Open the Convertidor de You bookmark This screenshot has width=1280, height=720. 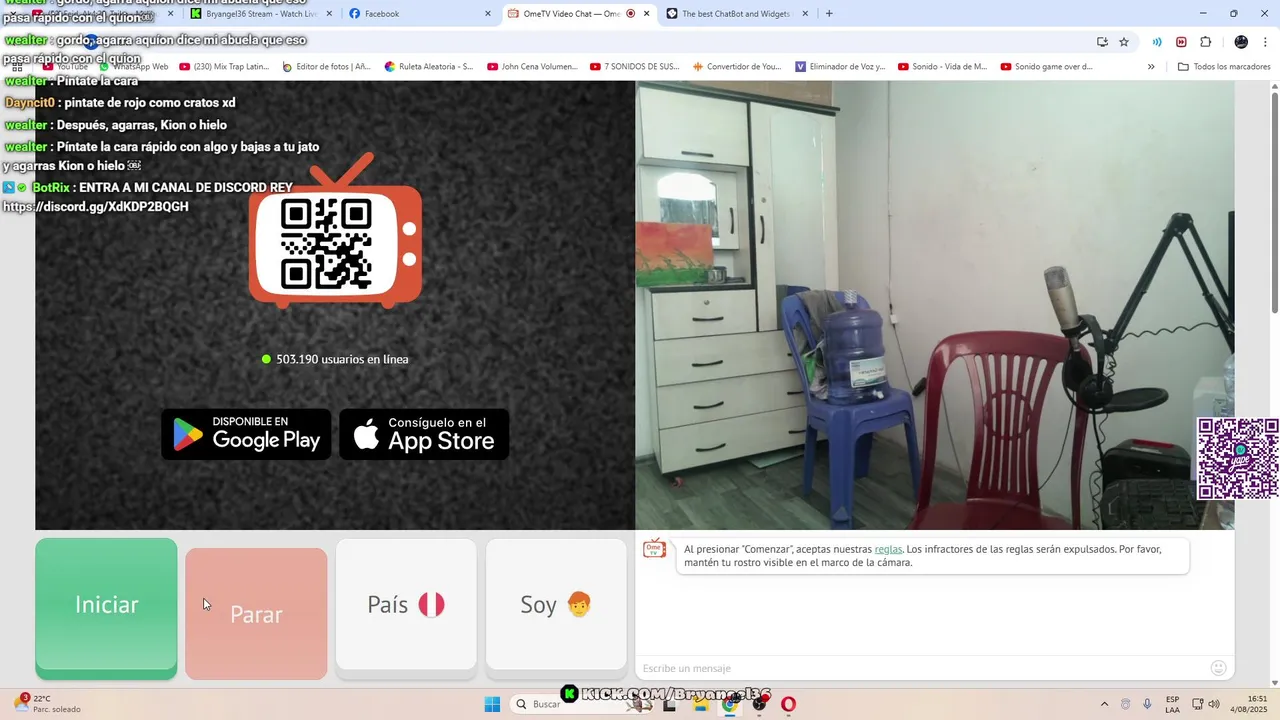point(736,67)
